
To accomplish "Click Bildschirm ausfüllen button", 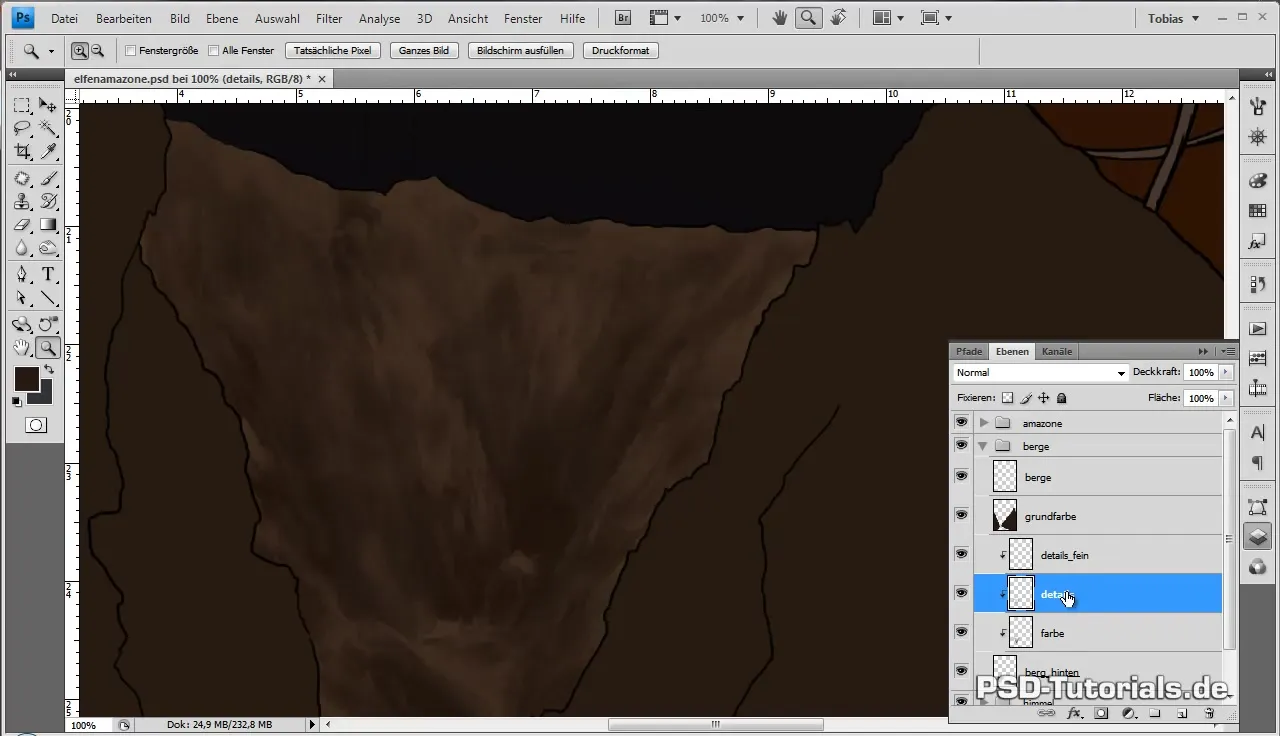I will 520,50.
